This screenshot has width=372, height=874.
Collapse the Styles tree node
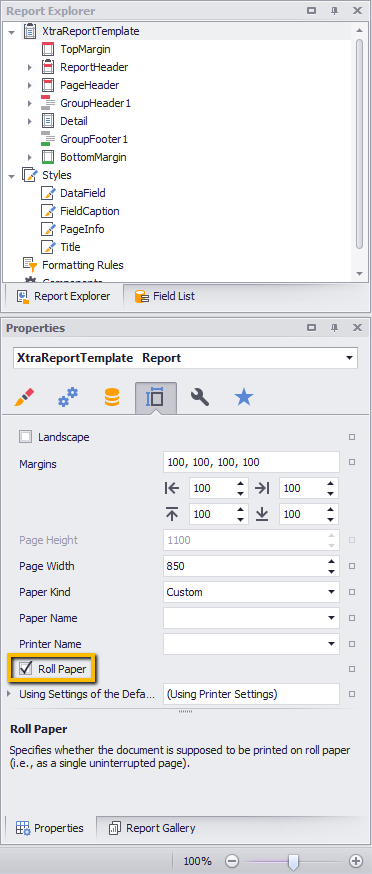coord(11,176)
